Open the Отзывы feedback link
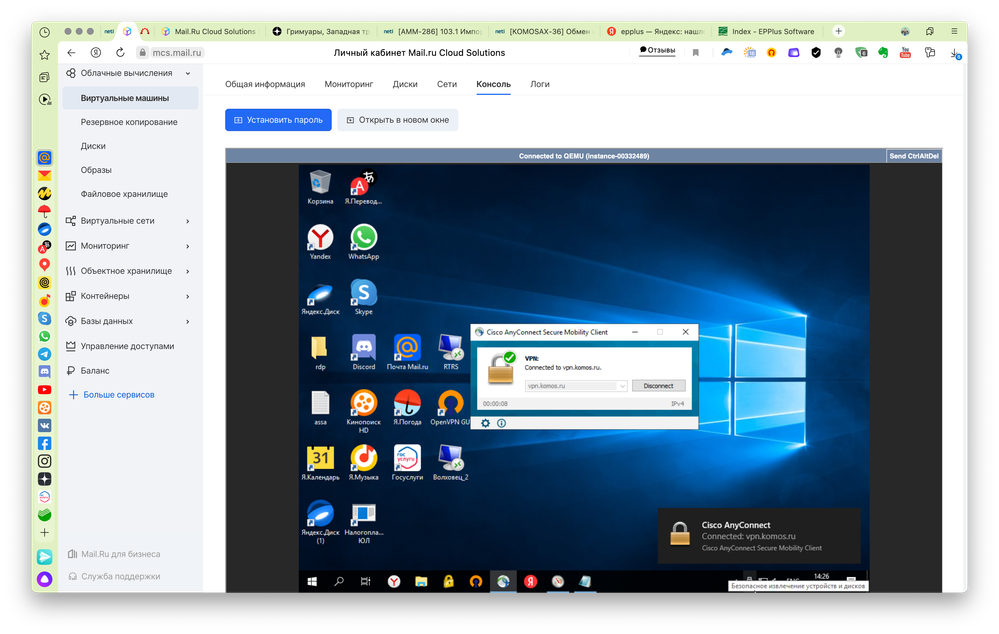Screen dimensions: 999x634 [657, 50]
